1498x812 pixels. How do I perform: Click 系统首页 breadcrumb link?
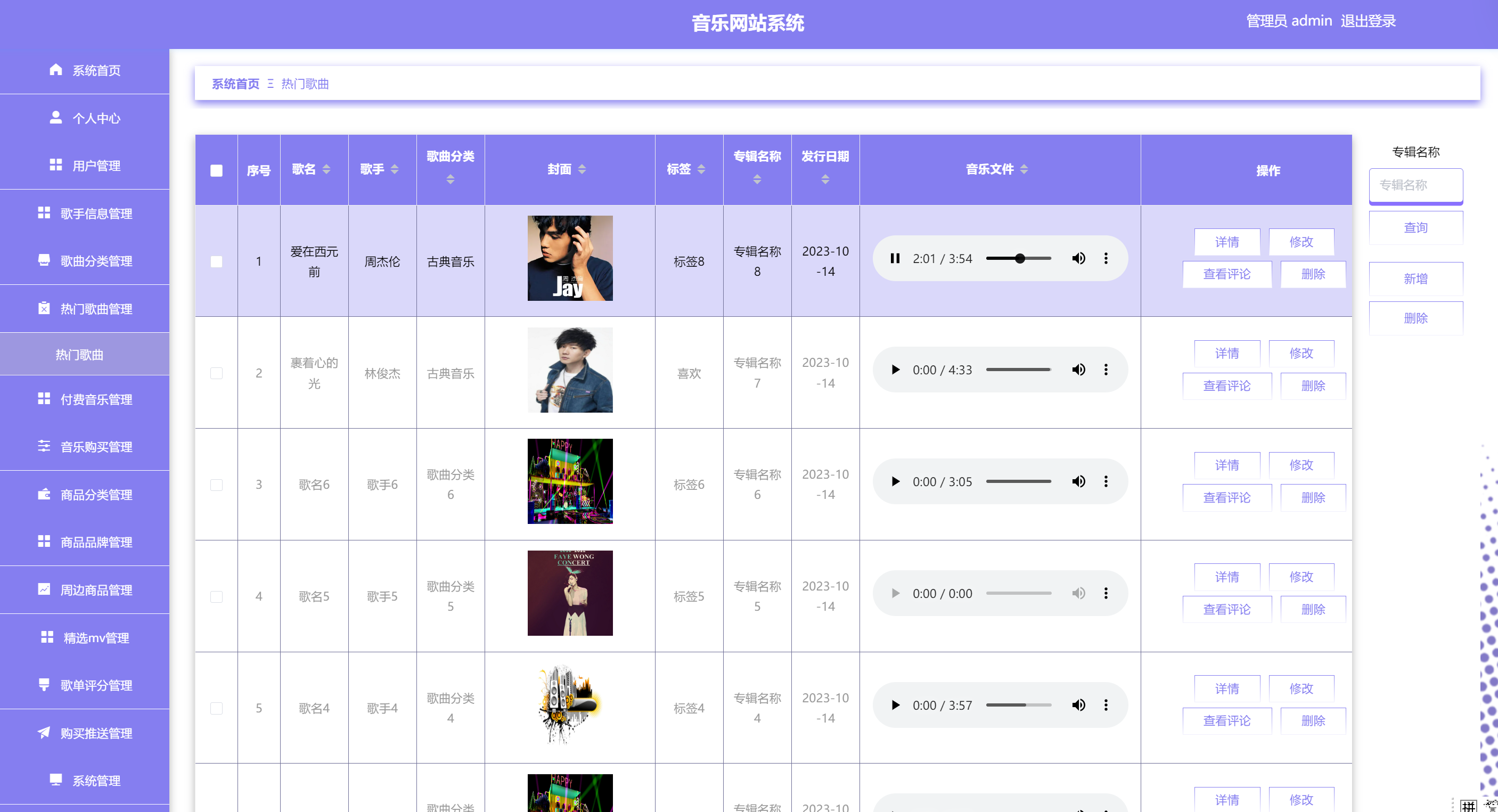[235, 84]
